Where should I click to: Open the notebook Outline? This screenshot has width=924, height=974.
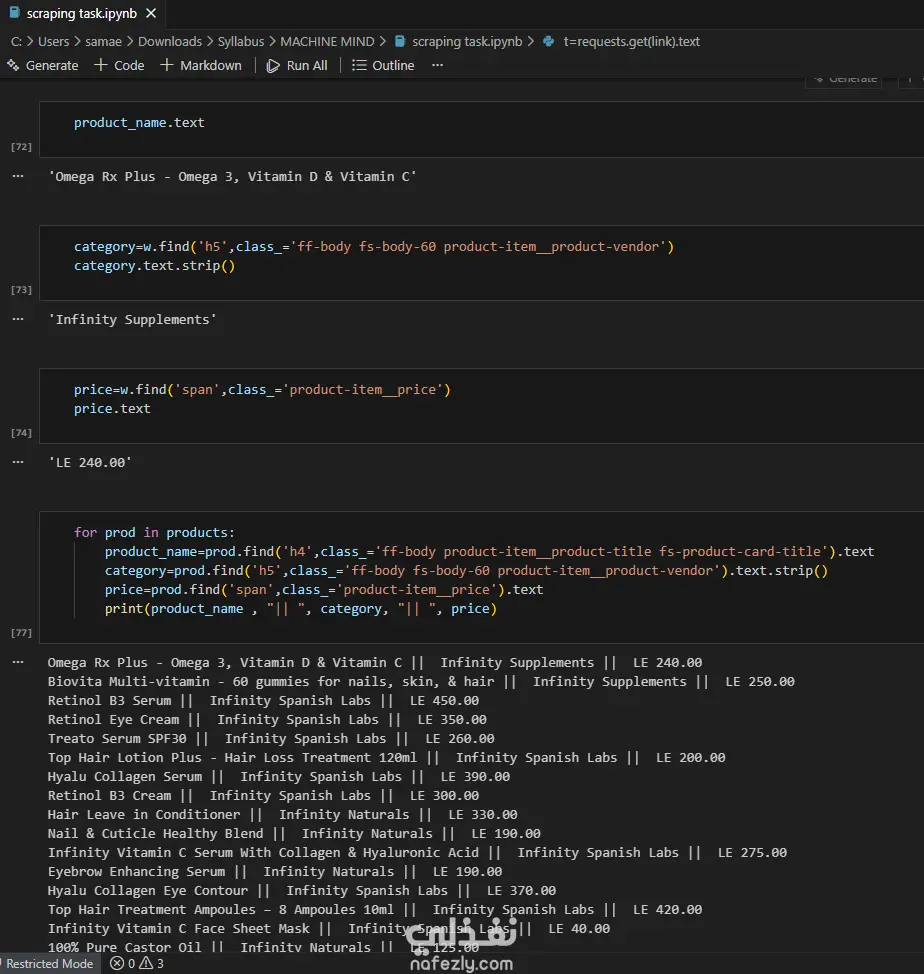pos(383,65)
